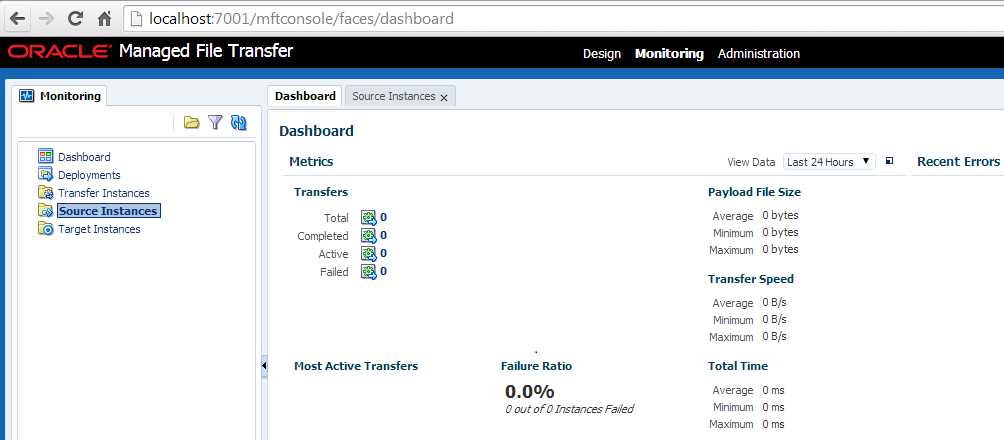
Task: Open the Completed transfers count link
Action: [x=384, y=235]
